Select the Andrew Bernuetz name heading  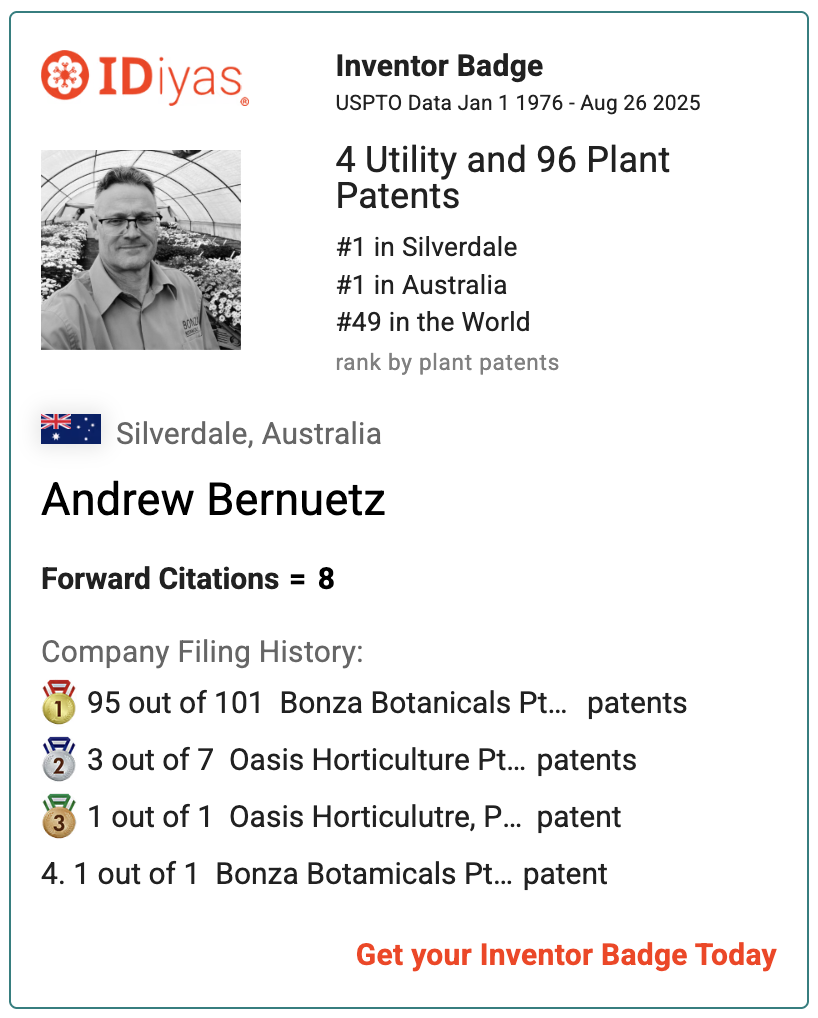tap(214, 499)
